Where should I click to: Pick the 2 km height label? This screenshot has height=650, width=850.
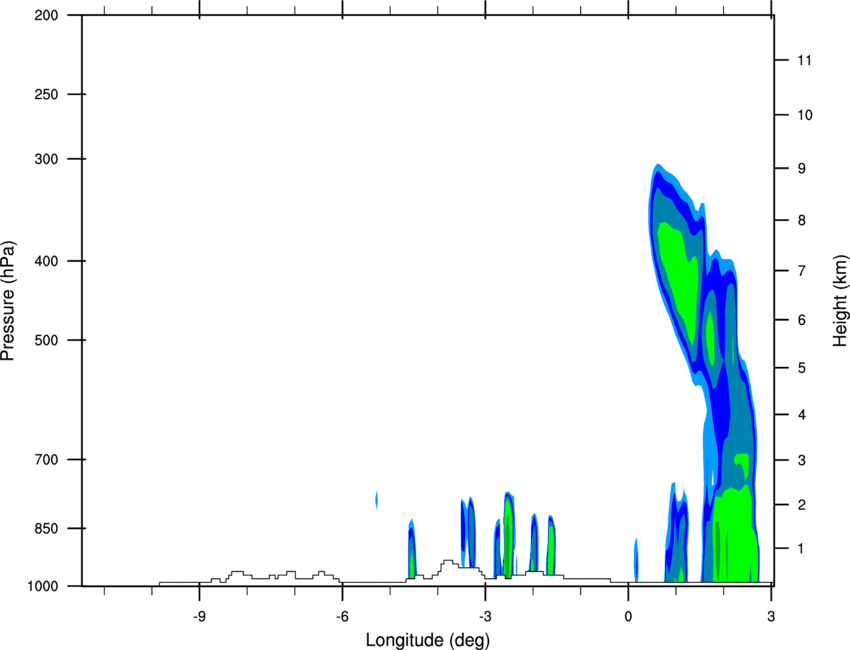(802, 505)
